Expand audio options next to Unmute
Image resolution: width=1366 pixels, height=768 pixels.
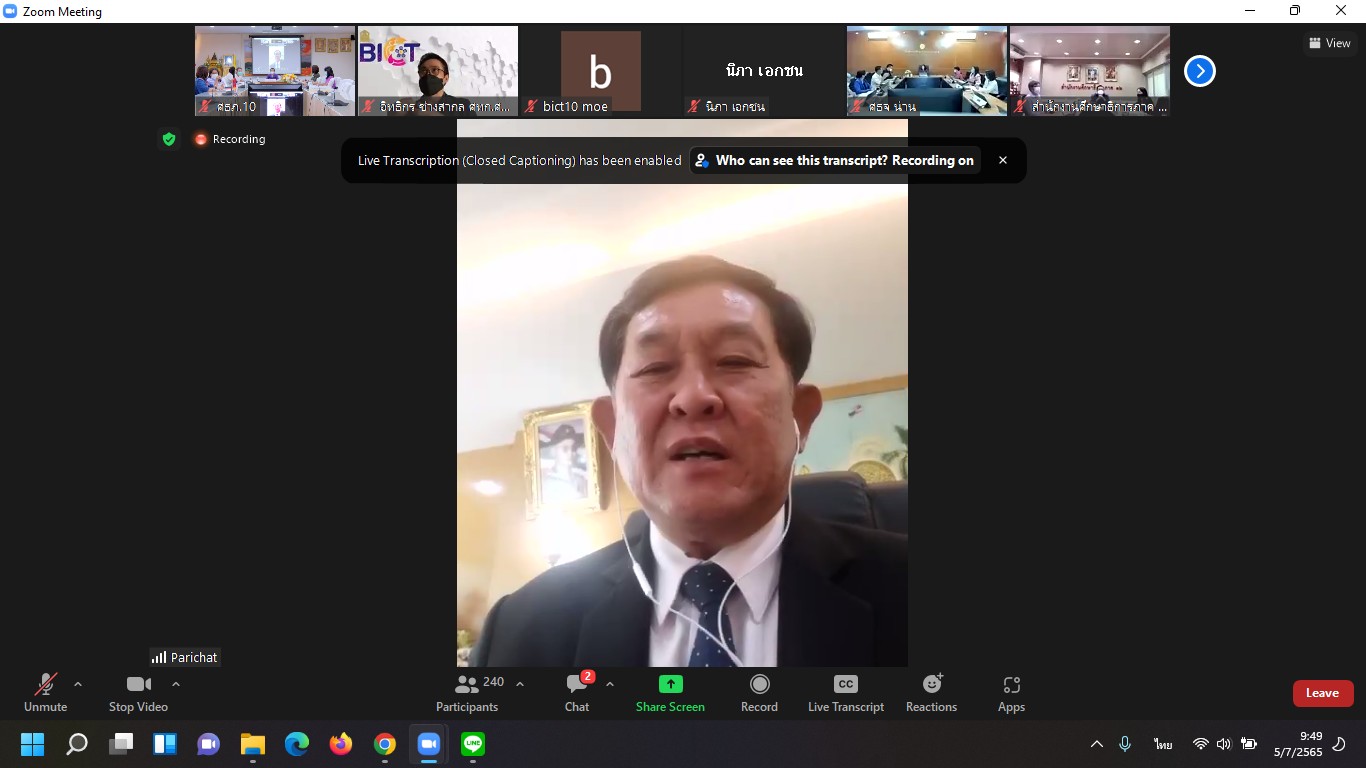coord(78,685)
